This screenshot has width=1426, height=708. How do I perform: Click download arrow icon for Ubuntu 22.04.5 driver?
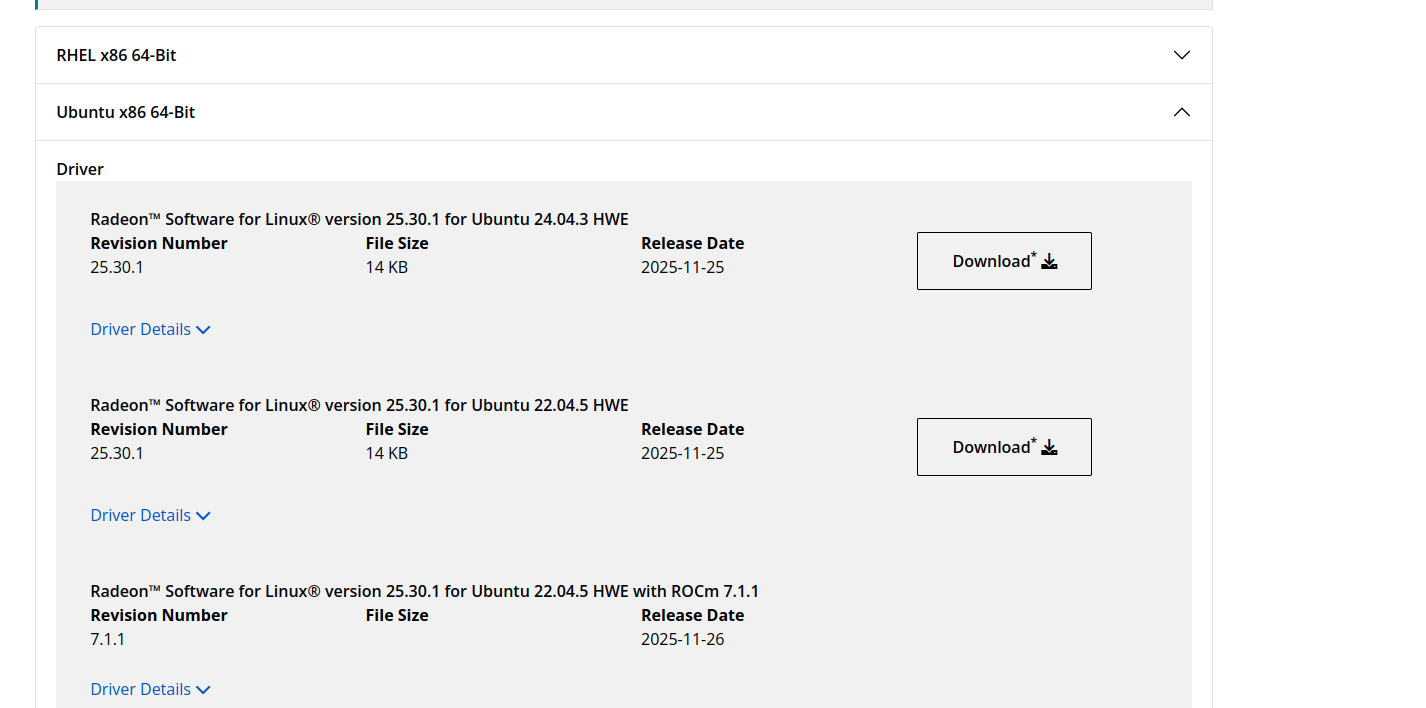[1049, 447]
